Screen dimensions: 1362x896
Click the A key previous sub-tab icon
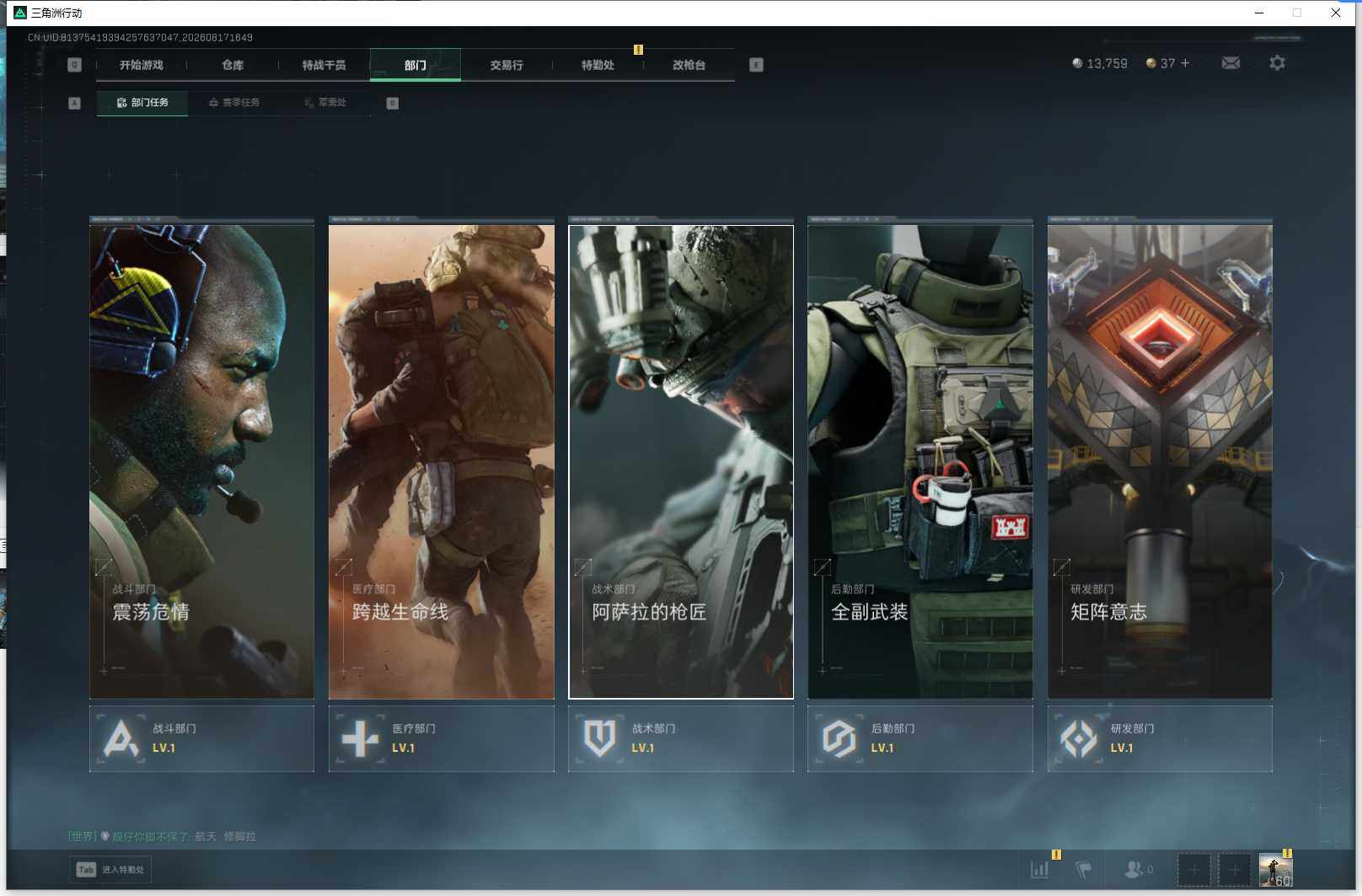[74, 103]
